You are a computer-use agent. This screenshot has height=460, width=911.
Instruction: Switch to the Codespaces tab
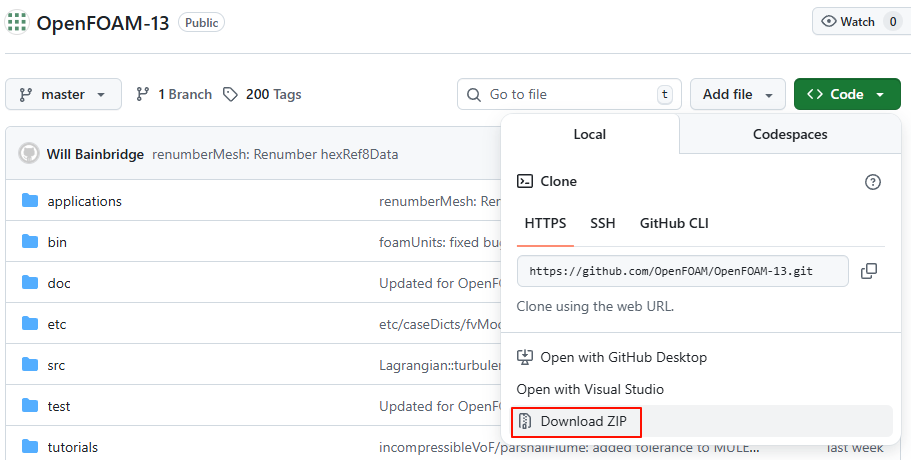tap(790, 134)
